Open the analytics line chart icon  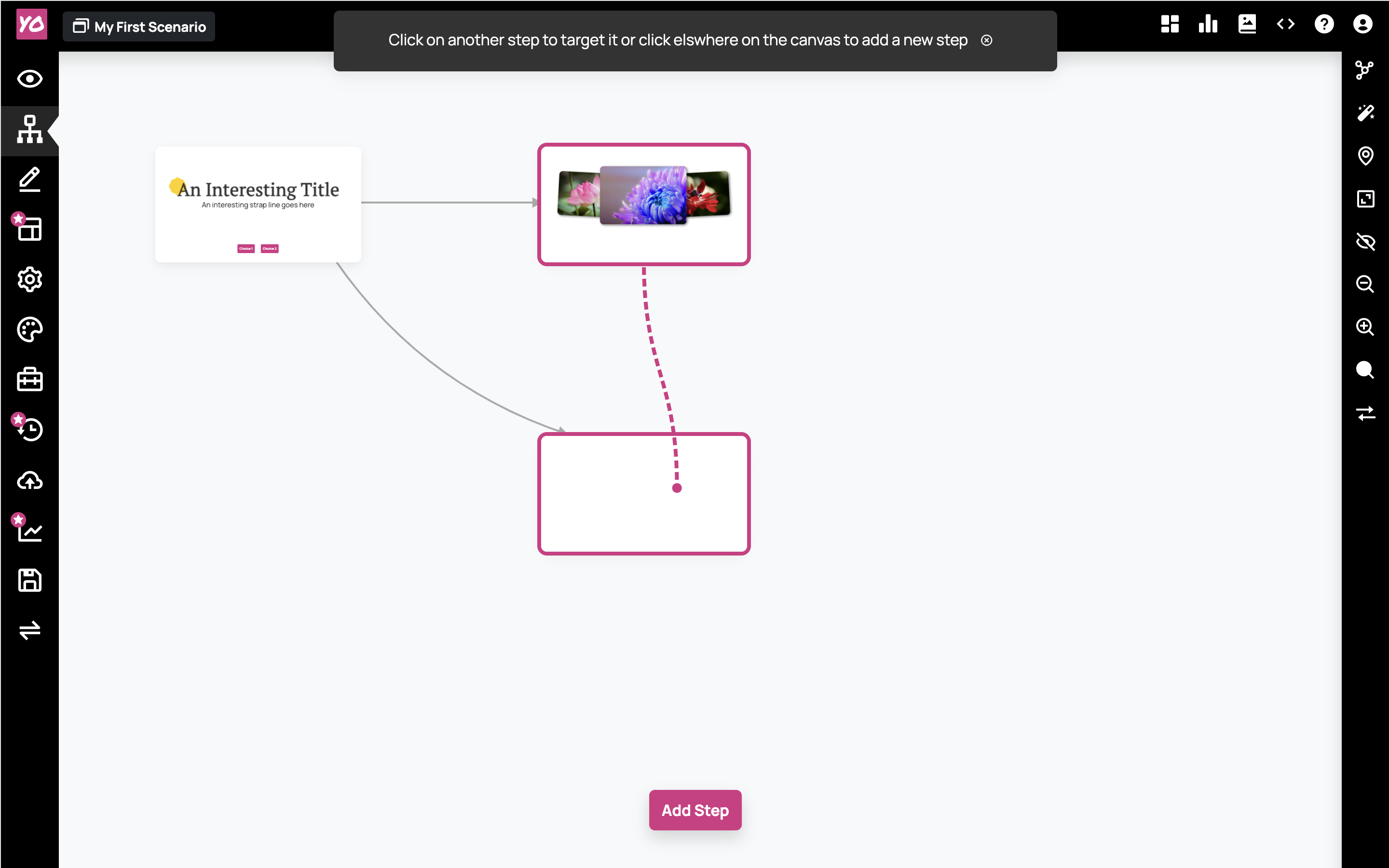29,530
